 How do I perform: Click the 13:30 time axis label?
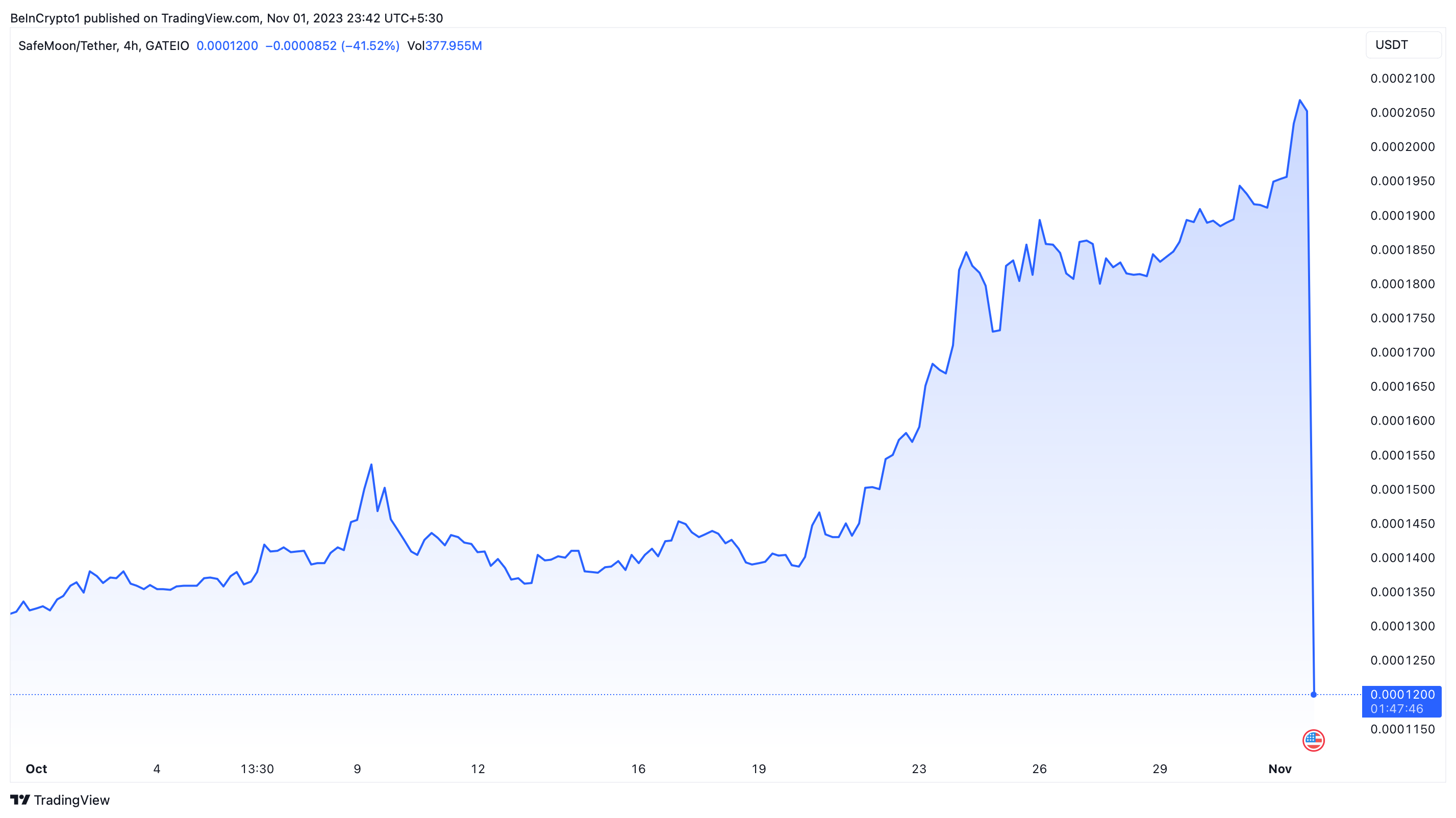point(257,769)
